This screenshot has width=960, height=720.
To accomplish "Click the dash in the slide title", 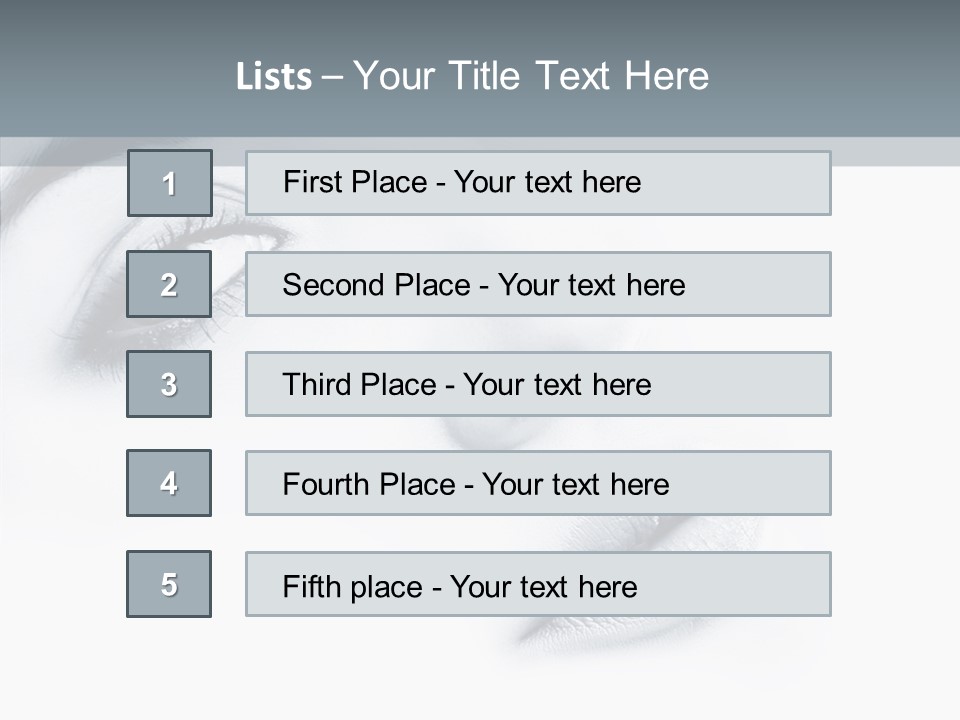I will point(332,77).
